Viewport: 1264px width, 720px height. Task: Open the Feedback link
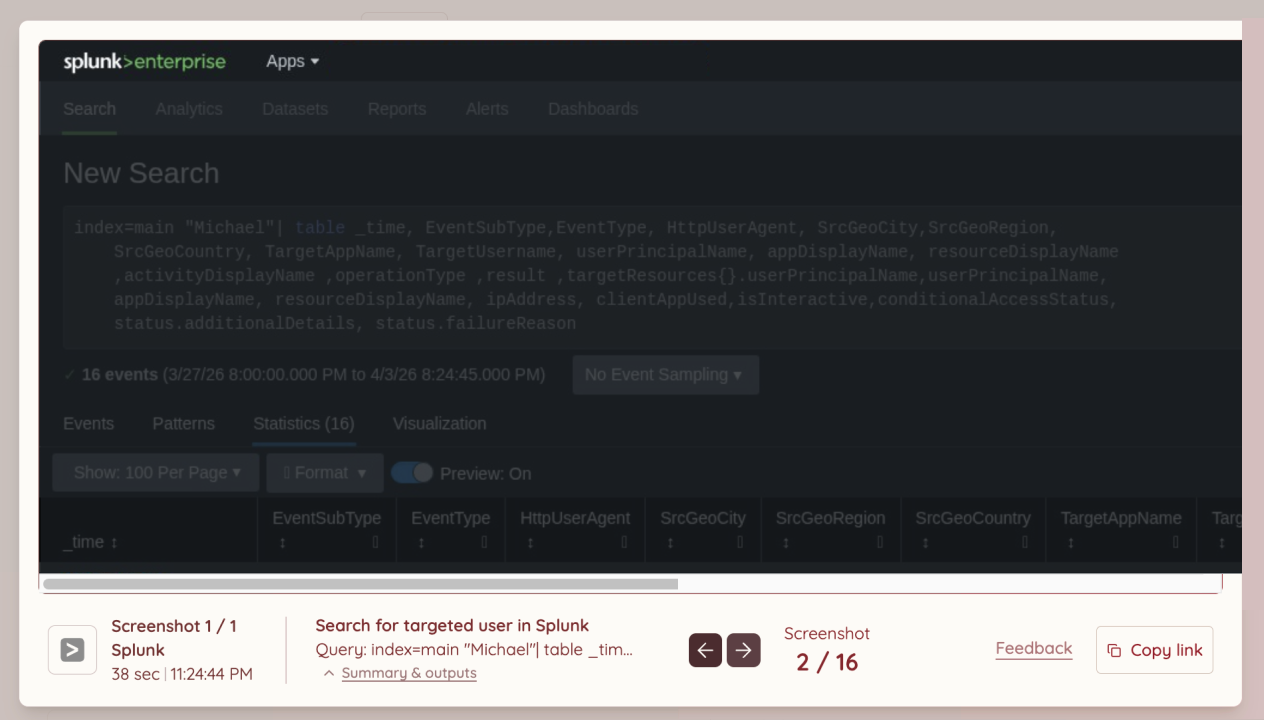click(1034, 649)
